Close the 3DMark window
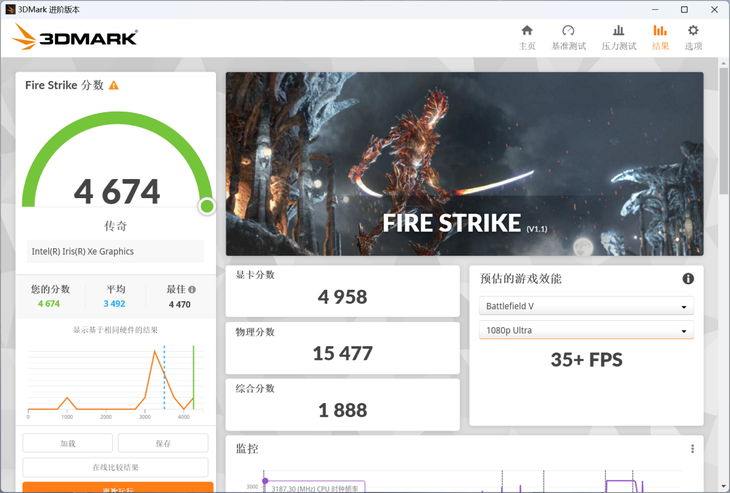This screenshot has width=730, height=493. pyautogui.click(x=714, y=9)
